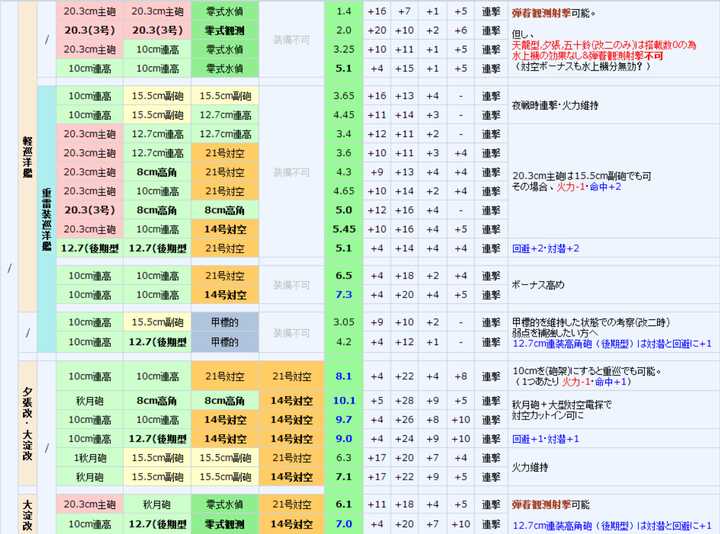Click the 3.25 score cell
Image resolution: width=720 pixels, height=534 pixels.
[x=343, y=49]
